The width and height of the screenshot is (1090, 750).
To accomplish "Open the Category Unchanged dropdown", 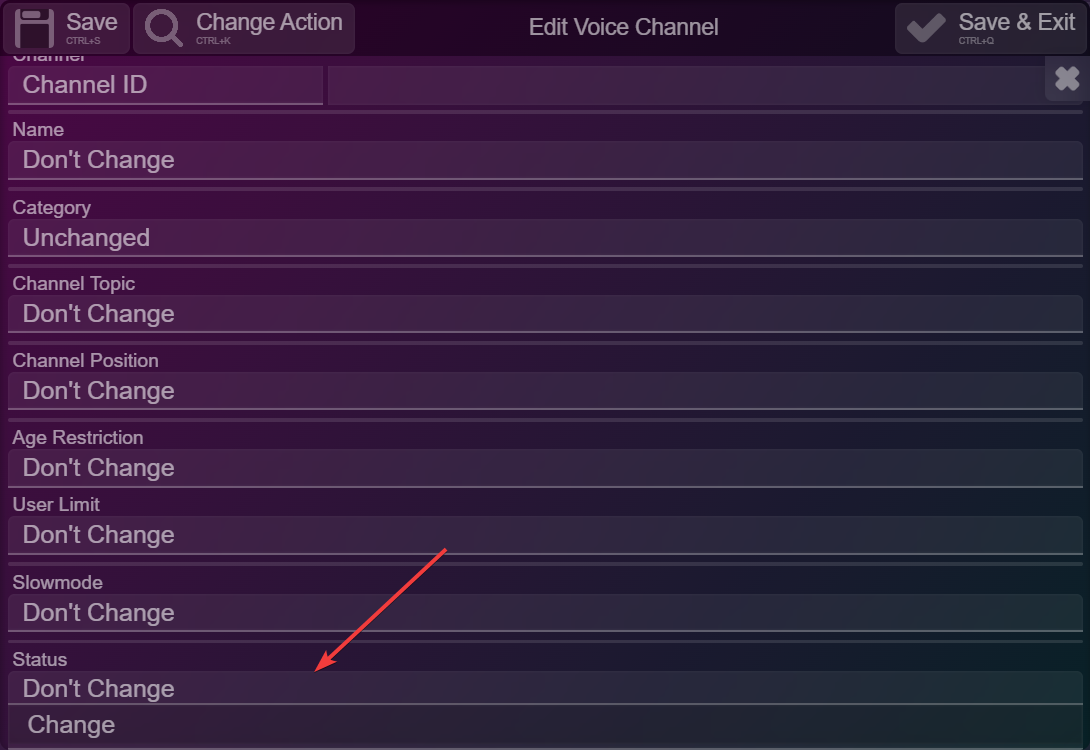I will [x=545, y=238].
